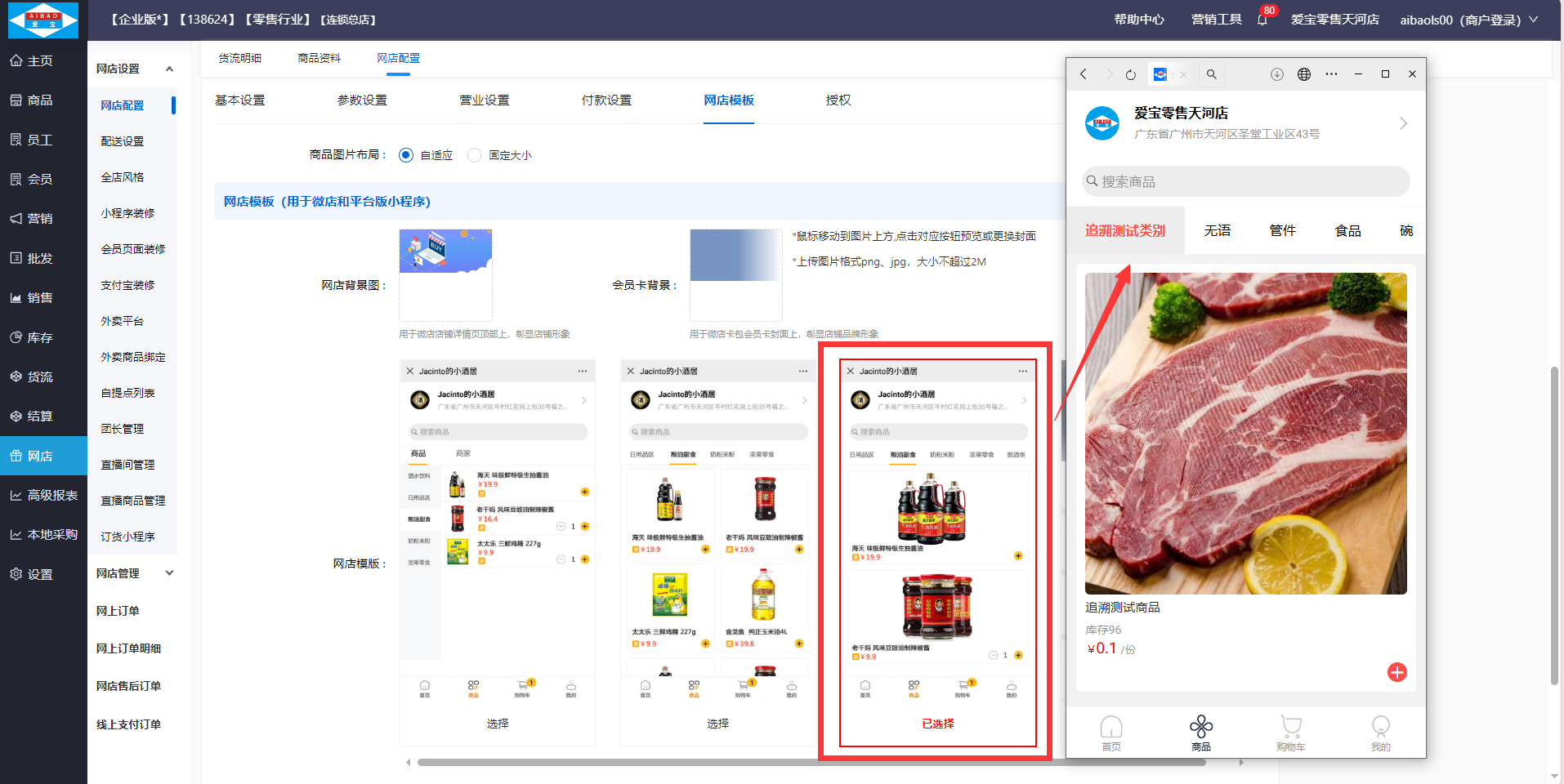Open the 我的 profile icon in preview
The width and height of the screenshot is (1564, 784).
(1380, 732)
